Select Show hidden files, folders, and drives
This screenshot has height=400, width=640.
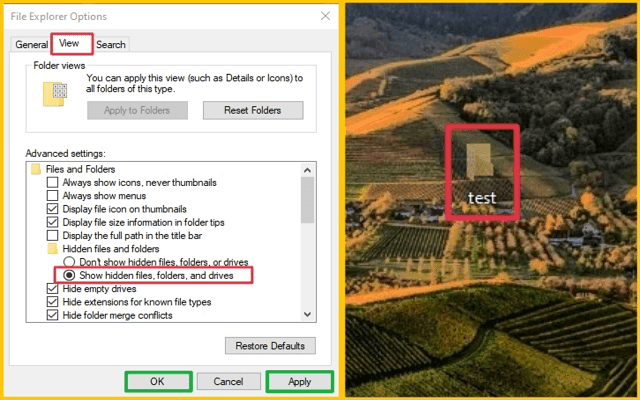(69, 275)
